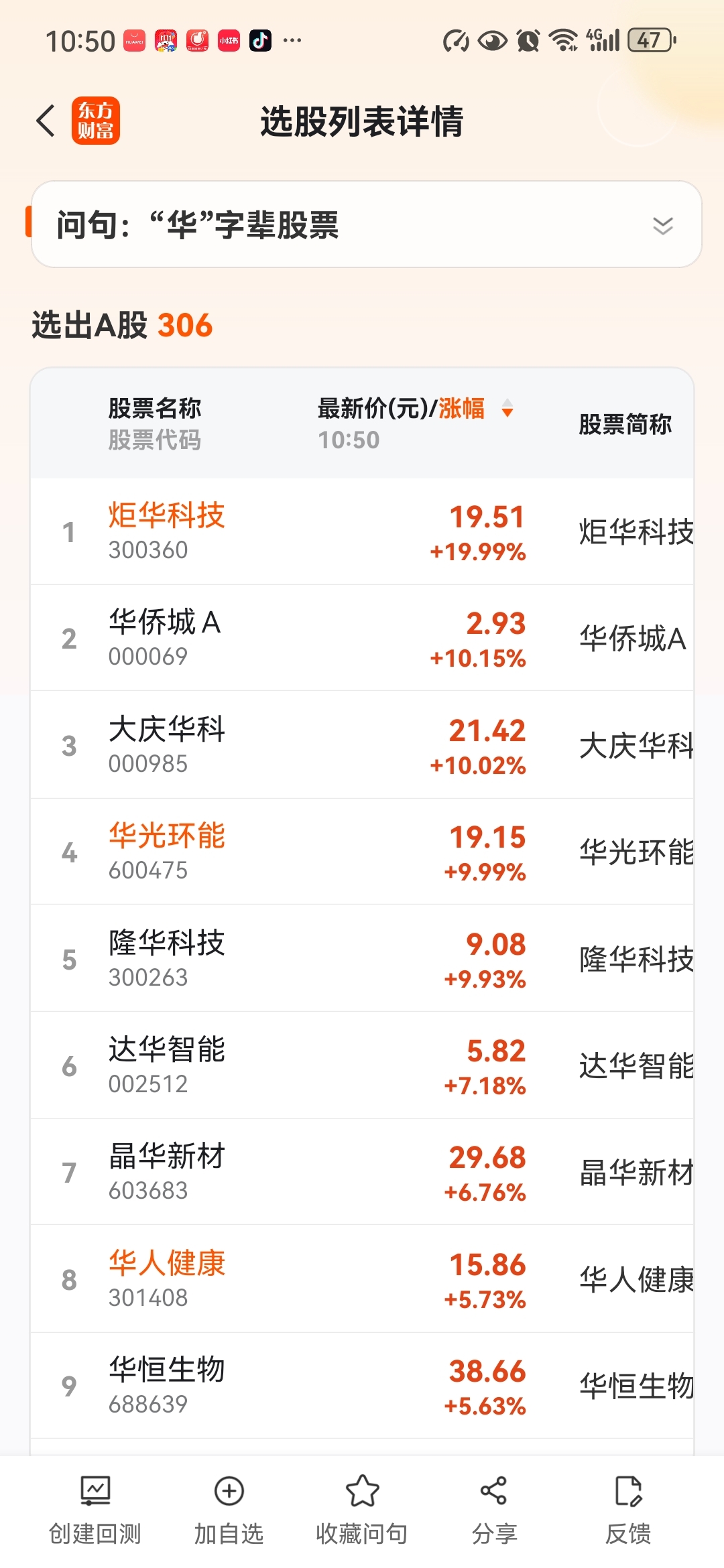Tap the 分享 share icon
The width and height of the screenshot is (724, 1568).
pyautogui.click(x=494, y=1491)
